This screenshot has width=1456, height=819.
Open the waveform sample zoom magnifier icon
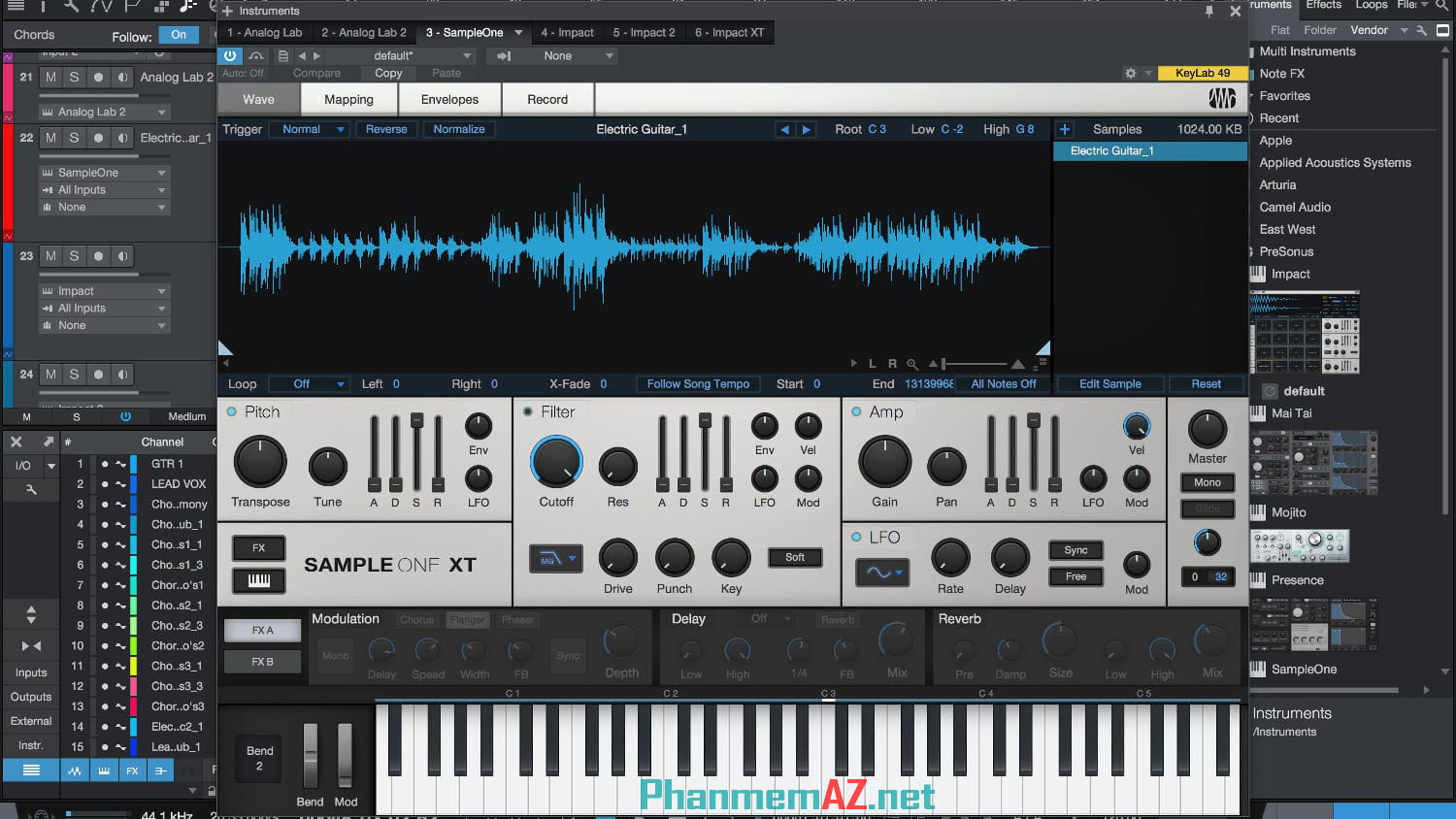pyautogui.click(x=911, y=364)
